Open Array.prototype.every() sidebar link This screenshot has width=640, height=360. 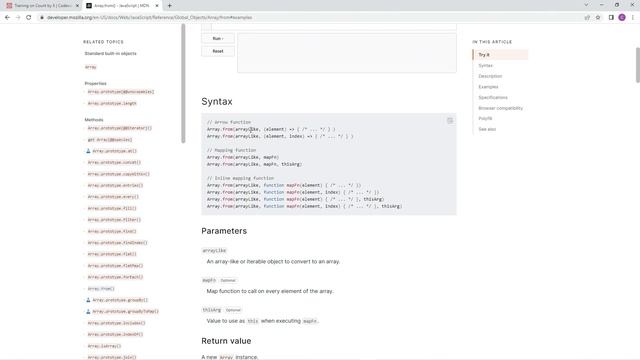[113, 197]
